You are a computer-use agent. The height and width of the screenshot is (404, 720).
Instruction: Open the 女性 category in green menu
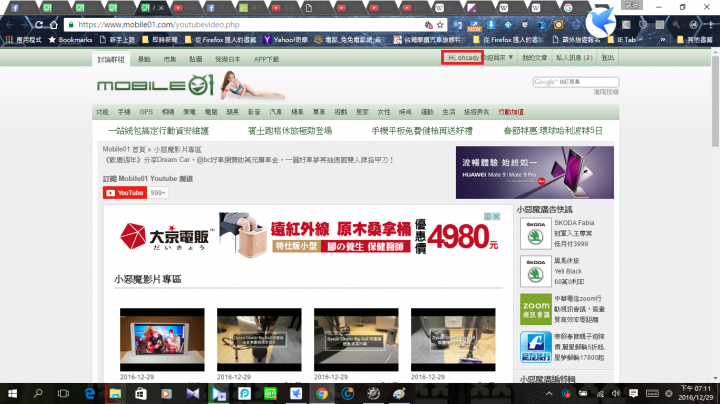click(x=383, y=112)
